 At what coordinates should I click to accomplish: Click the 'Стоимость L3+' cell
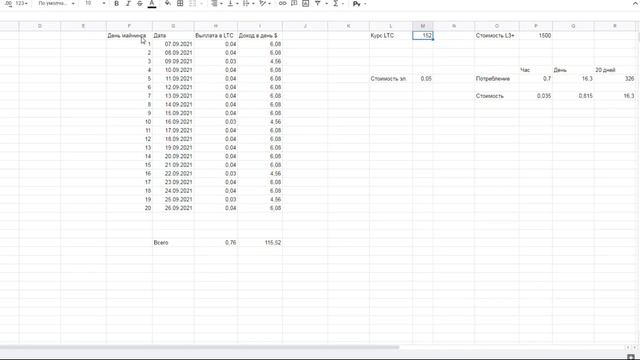497,36
